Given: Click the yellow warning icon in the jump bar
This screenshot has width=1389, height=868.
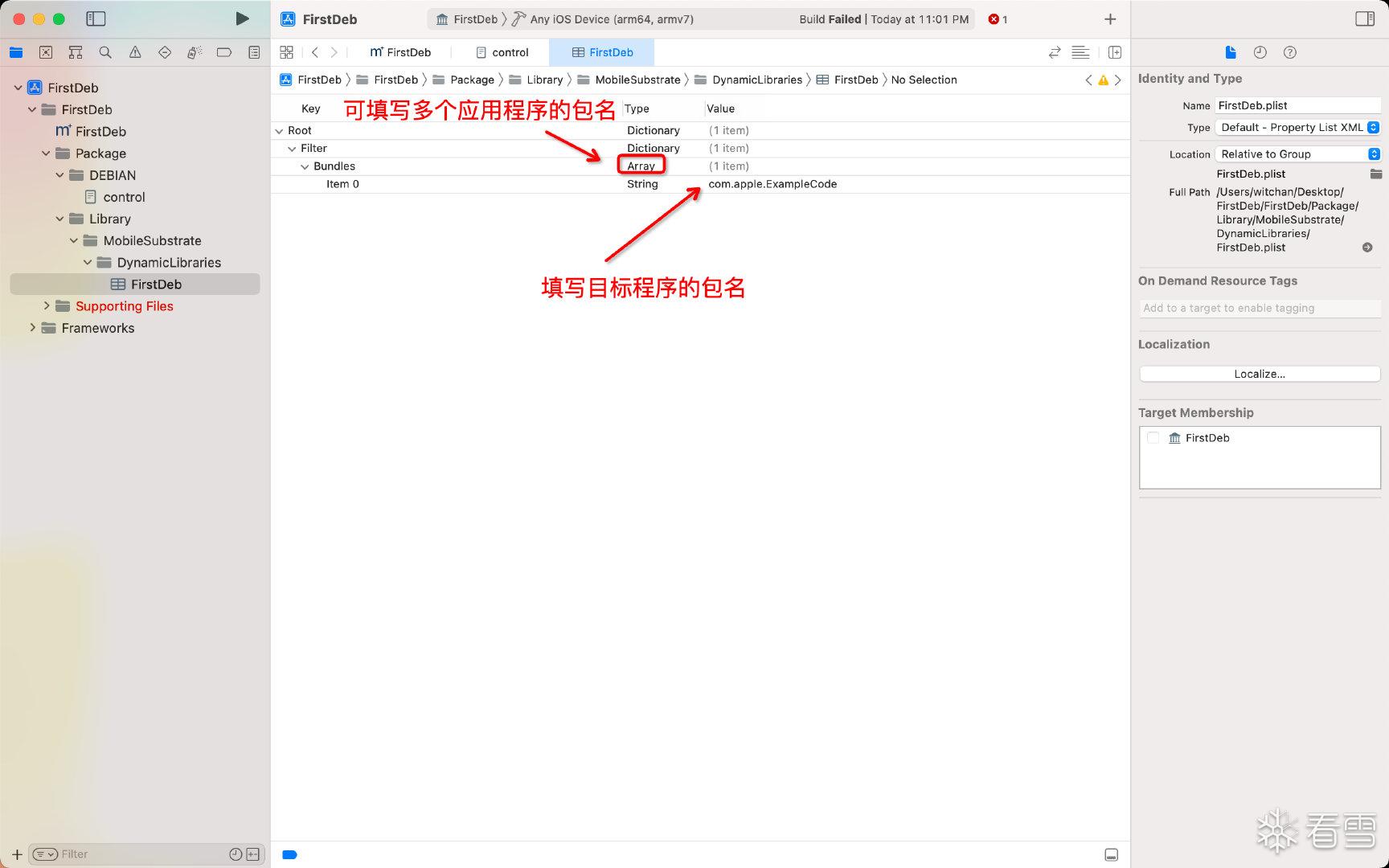Looking at the screenshot, I should [1103, 80].
